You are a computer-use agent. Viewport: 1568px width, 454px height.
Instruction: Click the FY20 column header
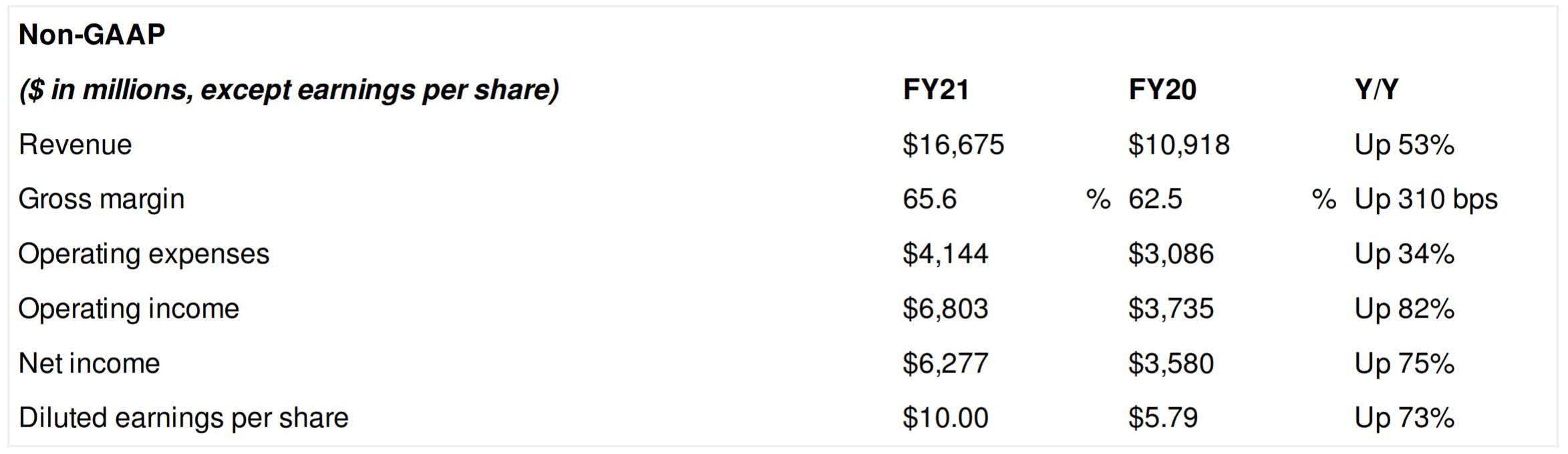coord(1162,90)
